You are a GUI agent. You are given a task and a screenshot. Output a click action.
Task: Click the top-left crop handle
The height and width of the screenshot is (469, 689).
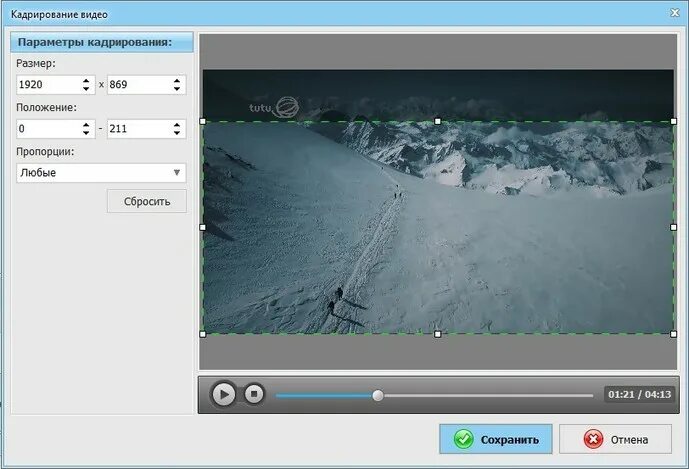pyautogui.click(x=203, y=121)
